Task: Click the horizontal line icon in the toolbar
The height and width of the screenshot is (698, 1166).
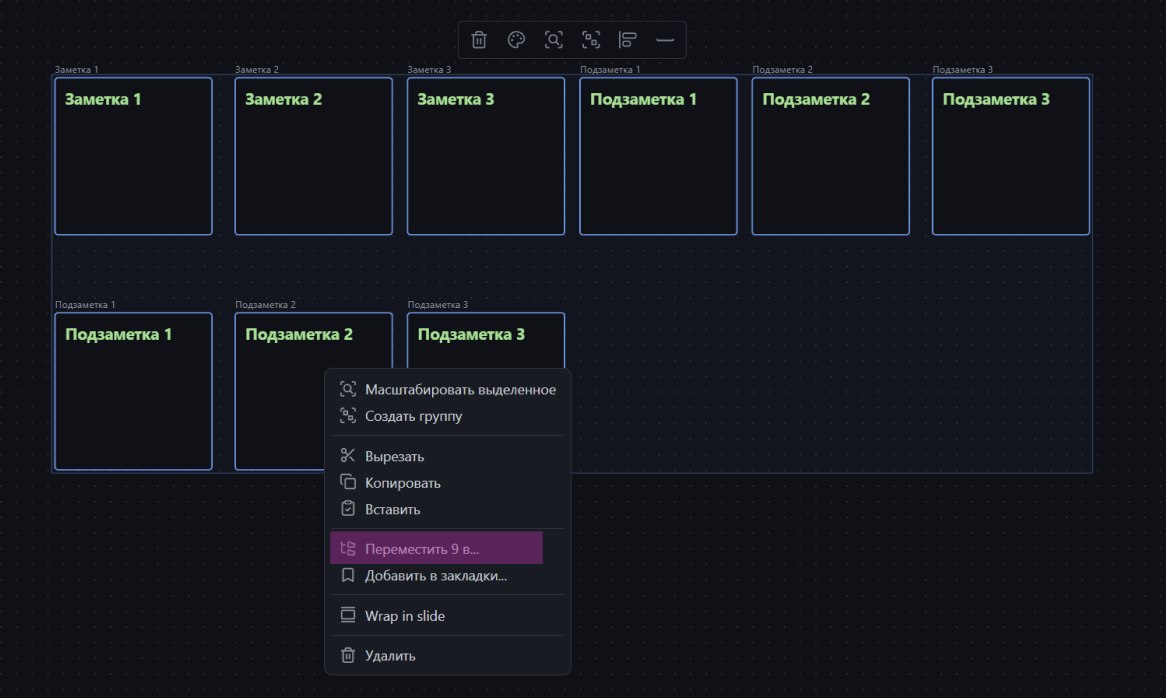Action: pos(665,40)
